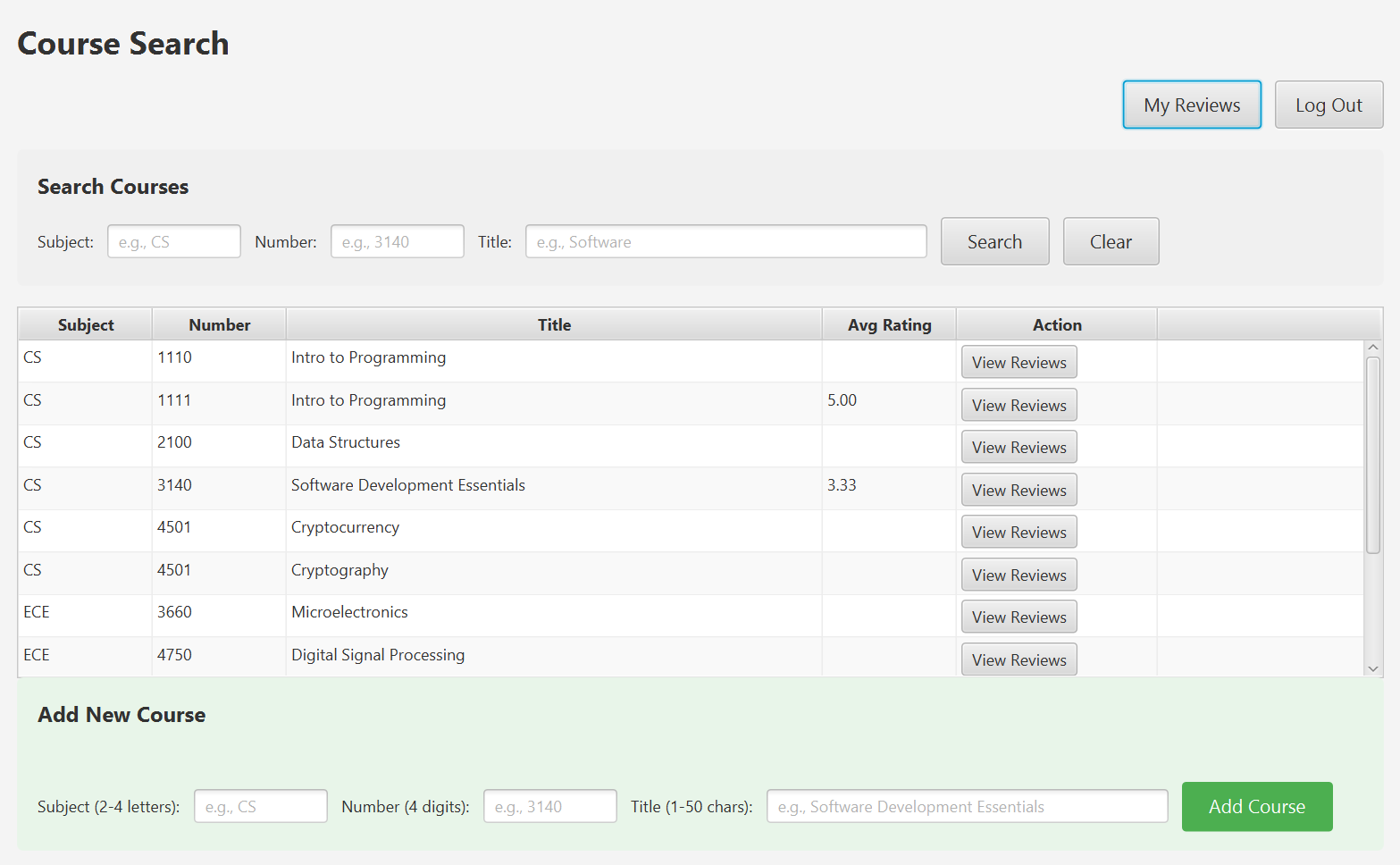View reviews for Data Structures
The width and height of the screenshot is (1400, 865).
pyautogui.click(x=1019, y=448)
